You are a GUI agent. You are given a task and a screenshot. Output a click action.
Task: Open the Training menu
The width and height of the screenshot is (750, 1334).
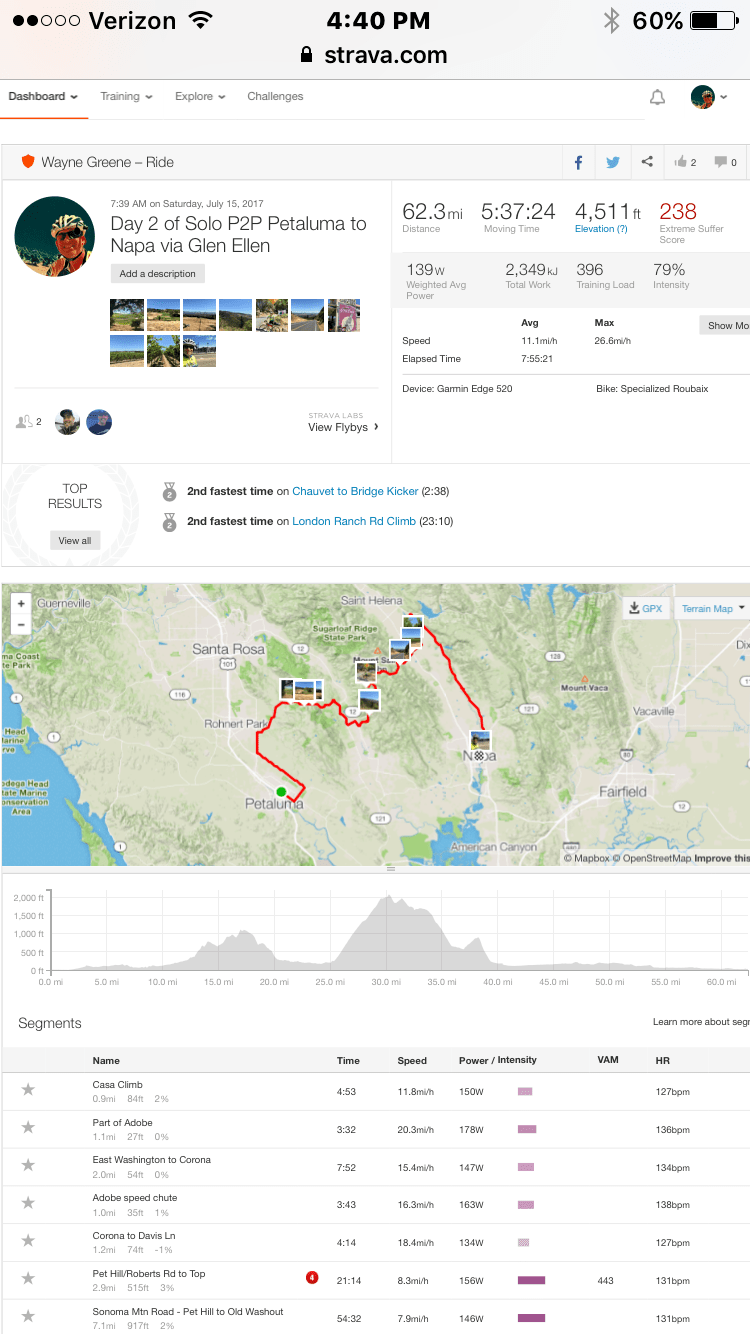coord(126,97)
